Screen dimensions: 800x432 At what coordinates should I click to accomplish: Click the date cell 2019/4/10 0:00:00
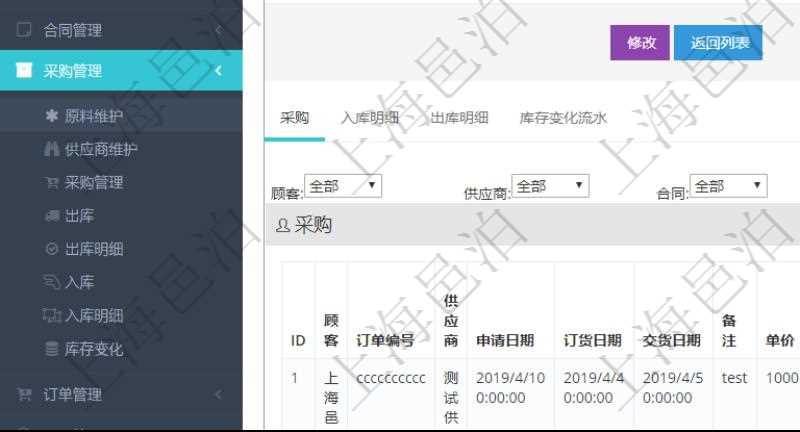click(x=510, y=388)
